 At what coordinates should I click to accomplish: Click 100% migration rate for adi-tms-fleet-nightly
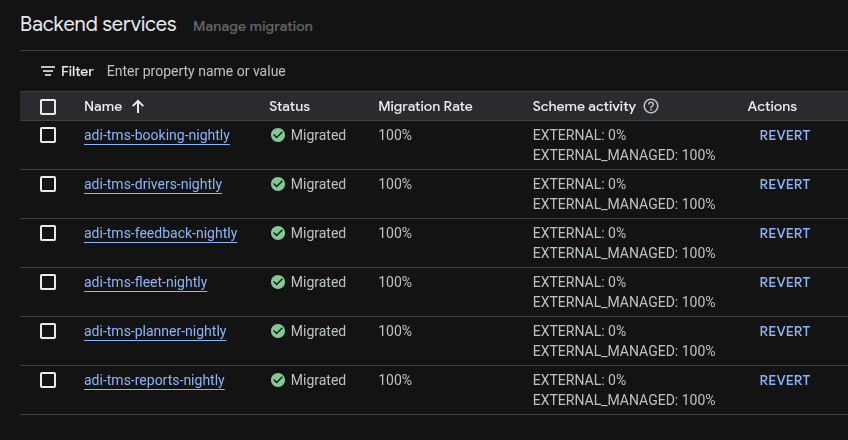point(395,282)
